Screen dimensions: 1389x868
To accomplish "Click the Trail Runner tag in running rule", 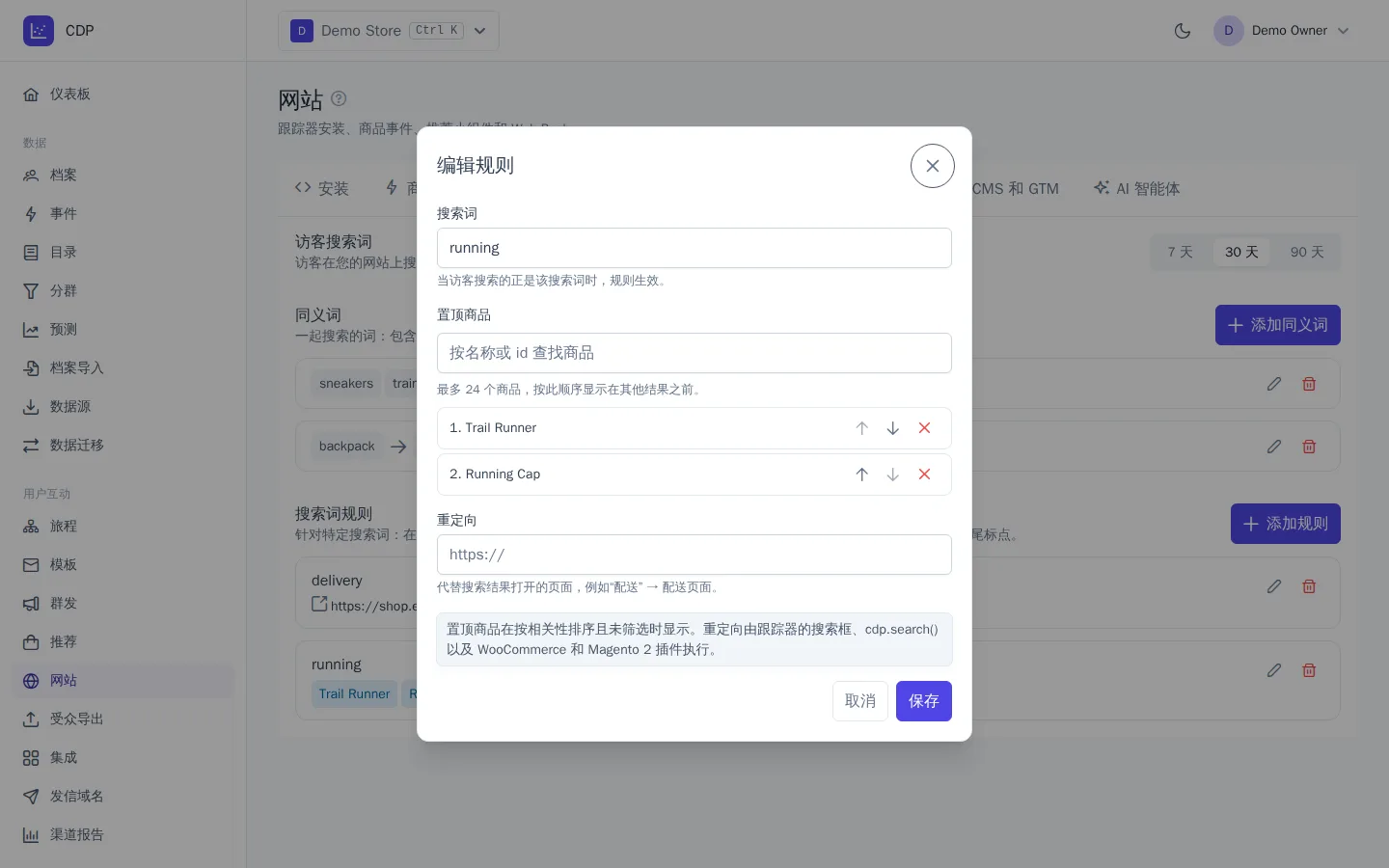I will pyautogui.click(x=354, y=694).
